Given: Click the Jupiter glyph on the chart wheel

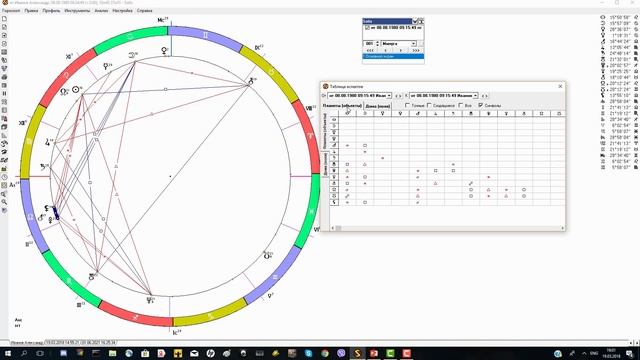Looking at the screenshot, I should tap(48, 142).
